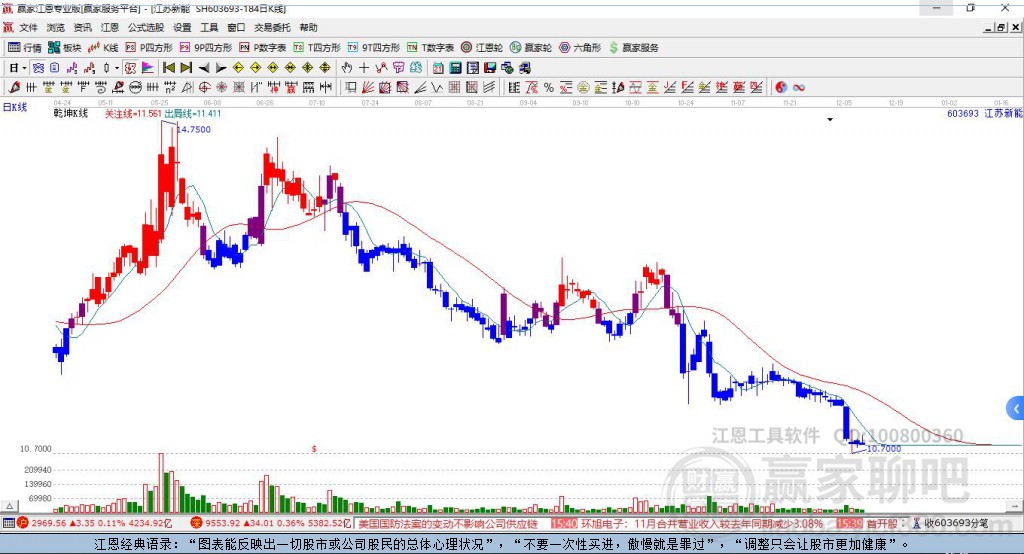
Task: Click the 乾坤K线 indicator label
Action: click(x=71, y=114)
